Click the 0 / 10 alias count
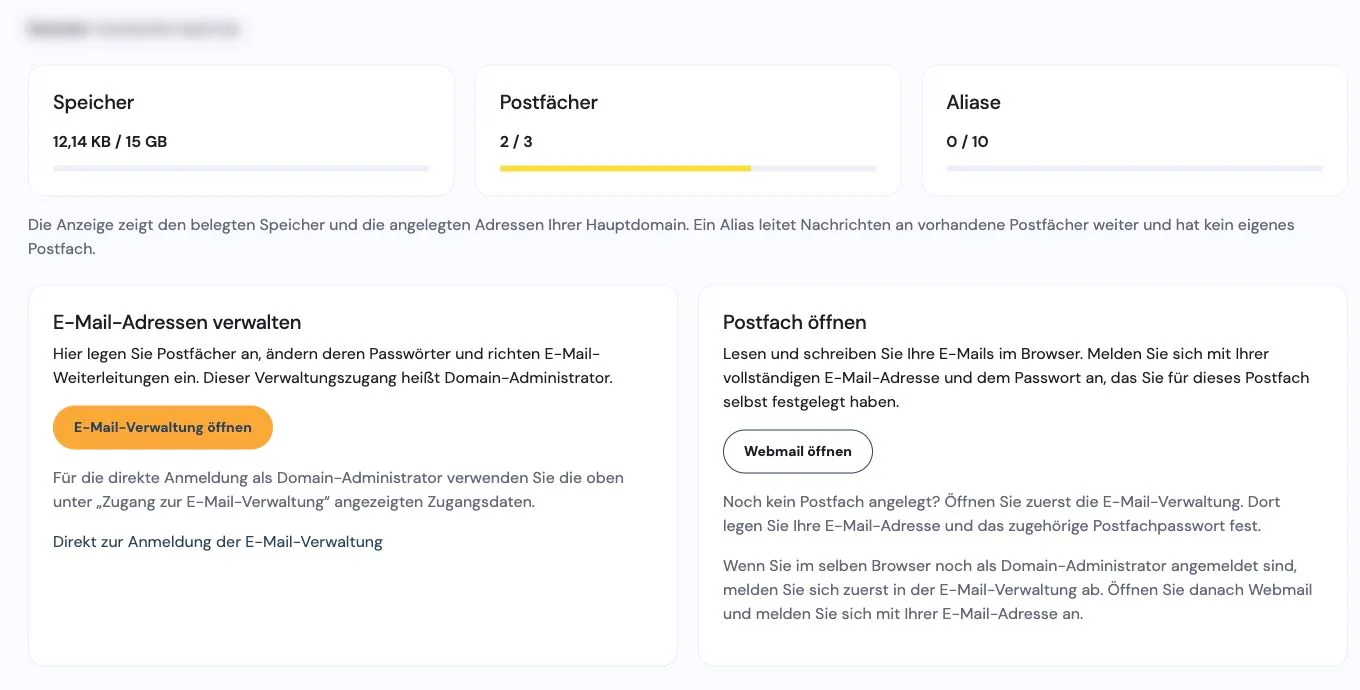1360x690 pixels. pos(967,142)
